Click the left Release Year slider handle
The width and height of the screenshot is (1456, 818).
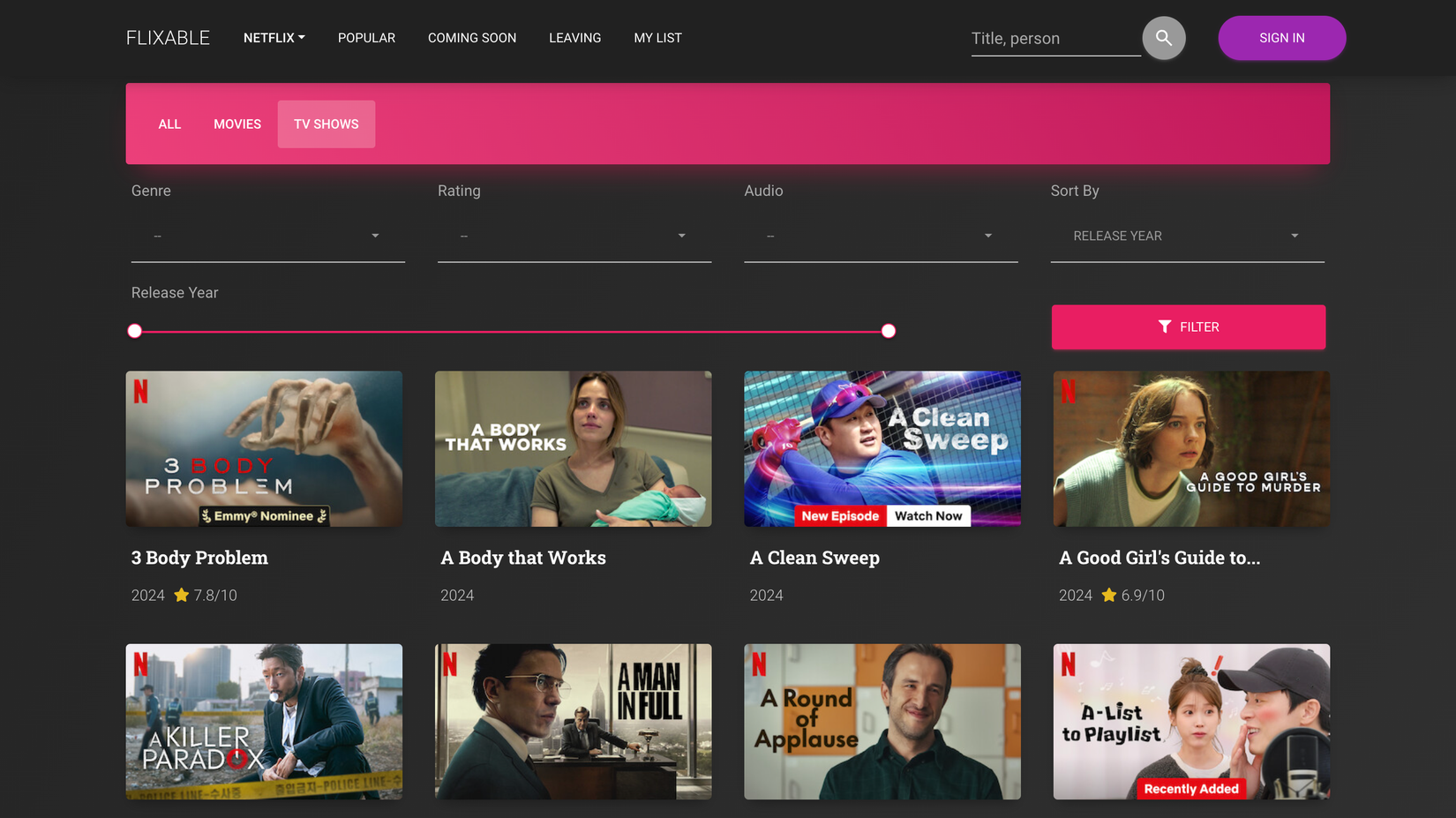134,331
